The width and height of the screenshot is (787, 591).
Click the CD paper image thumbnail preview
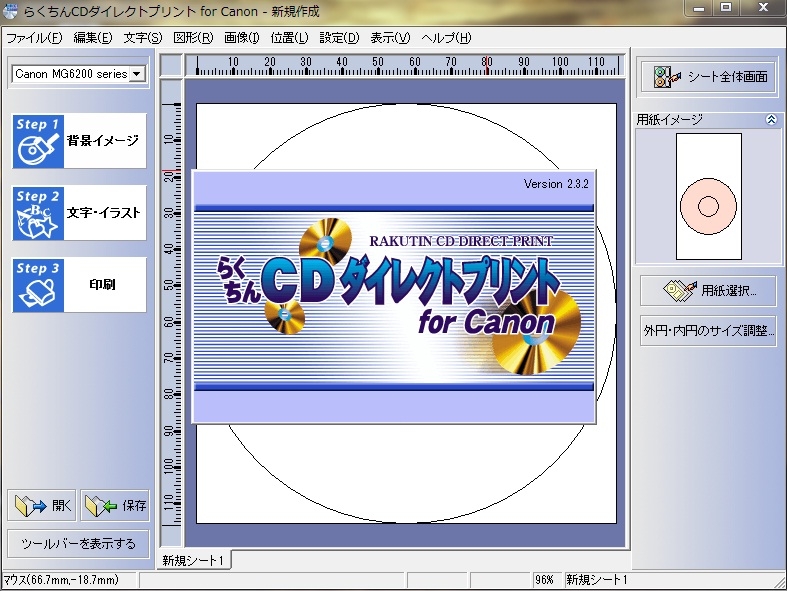pos(708,196)
